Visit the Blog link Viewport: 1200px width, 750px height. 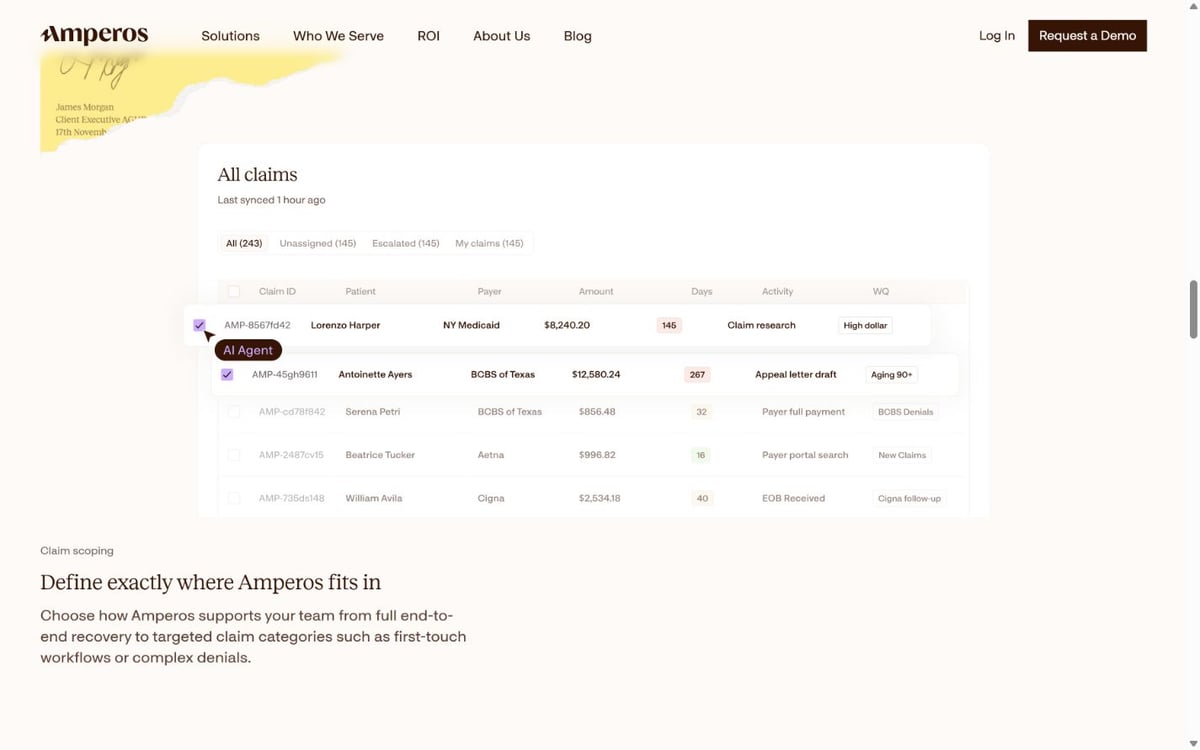pos(577,36)
